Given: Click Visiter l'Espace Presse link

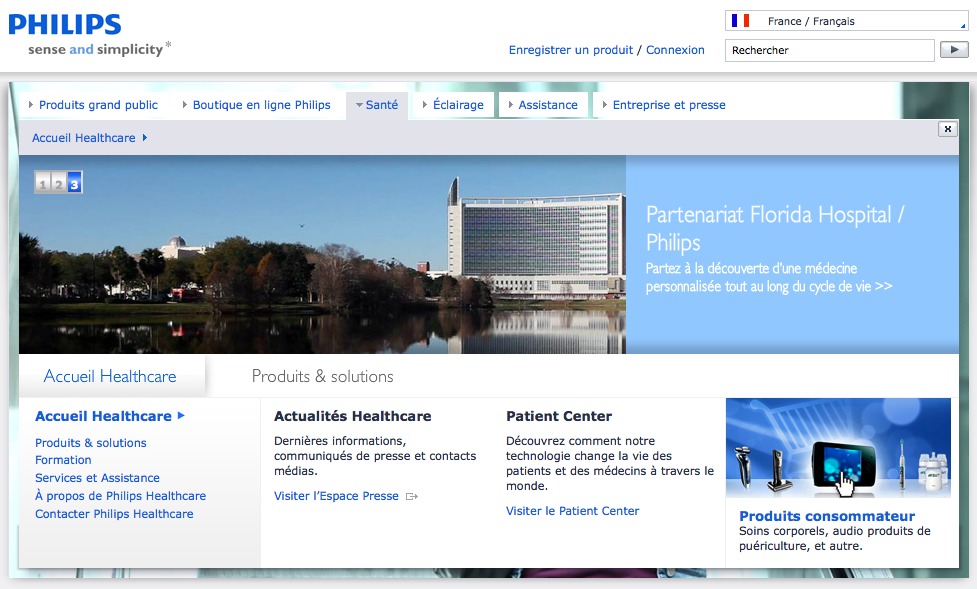Looking at the screenshot, I should (x=336, y=496).
